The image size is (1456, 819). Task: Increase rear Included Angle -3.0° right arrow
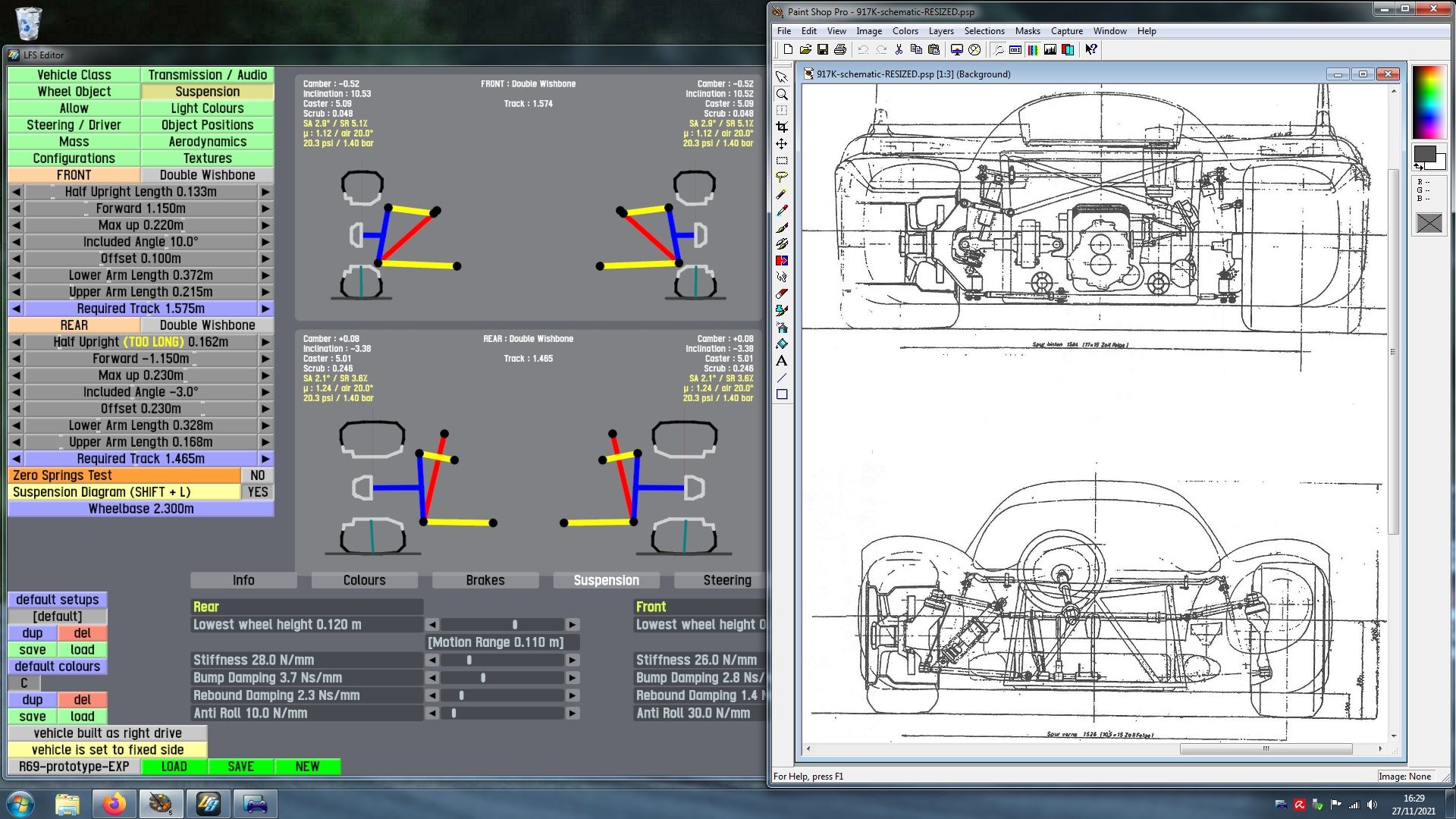(x=265, y=392)
